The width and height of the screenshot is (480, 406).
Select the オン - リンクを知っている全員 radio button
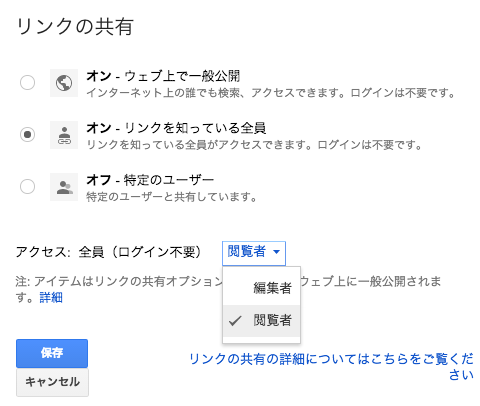point(27,134)
